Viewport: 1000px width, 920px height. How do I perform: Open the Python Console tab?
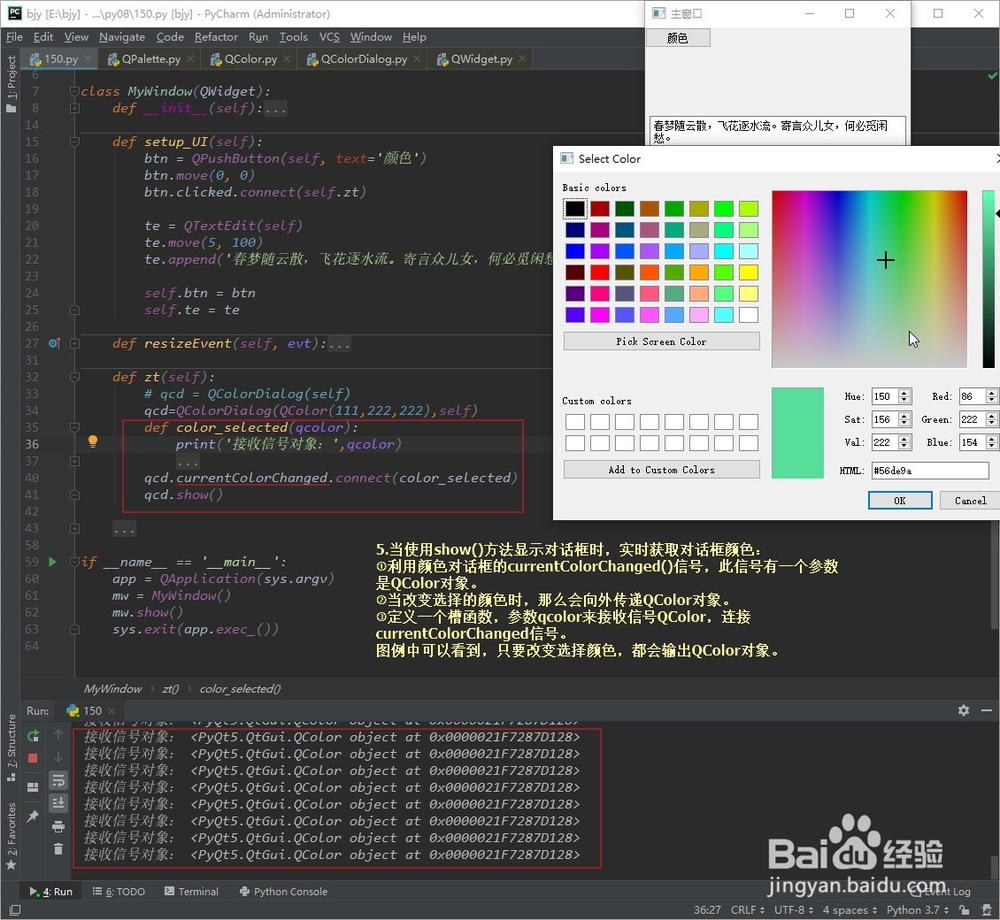coord(283,891)
